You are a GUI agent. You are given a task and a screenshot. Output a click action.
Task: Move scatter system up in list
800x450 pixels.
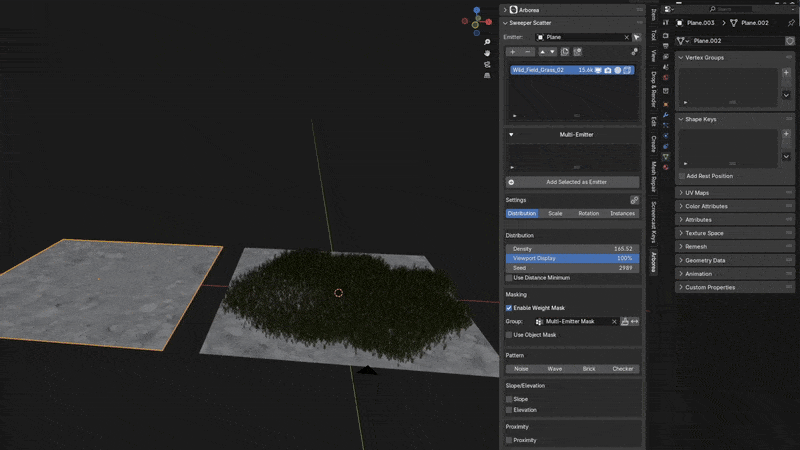[x=542, y=52]
